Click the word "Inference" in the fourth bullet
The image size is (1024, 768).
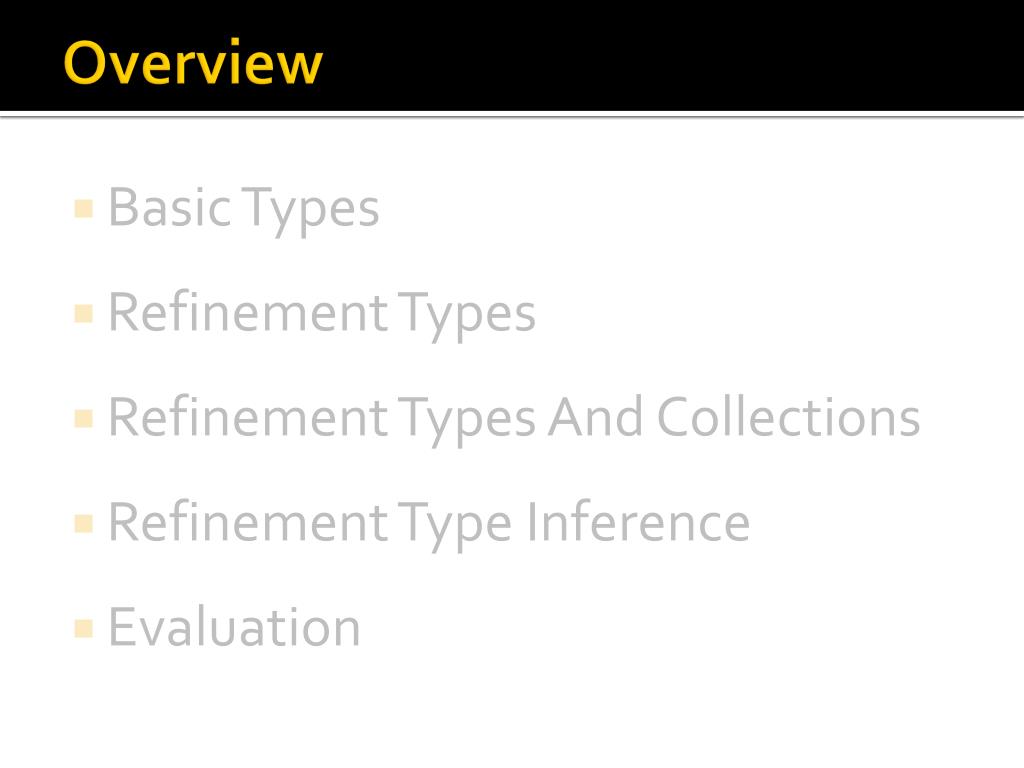click(638, 522)
